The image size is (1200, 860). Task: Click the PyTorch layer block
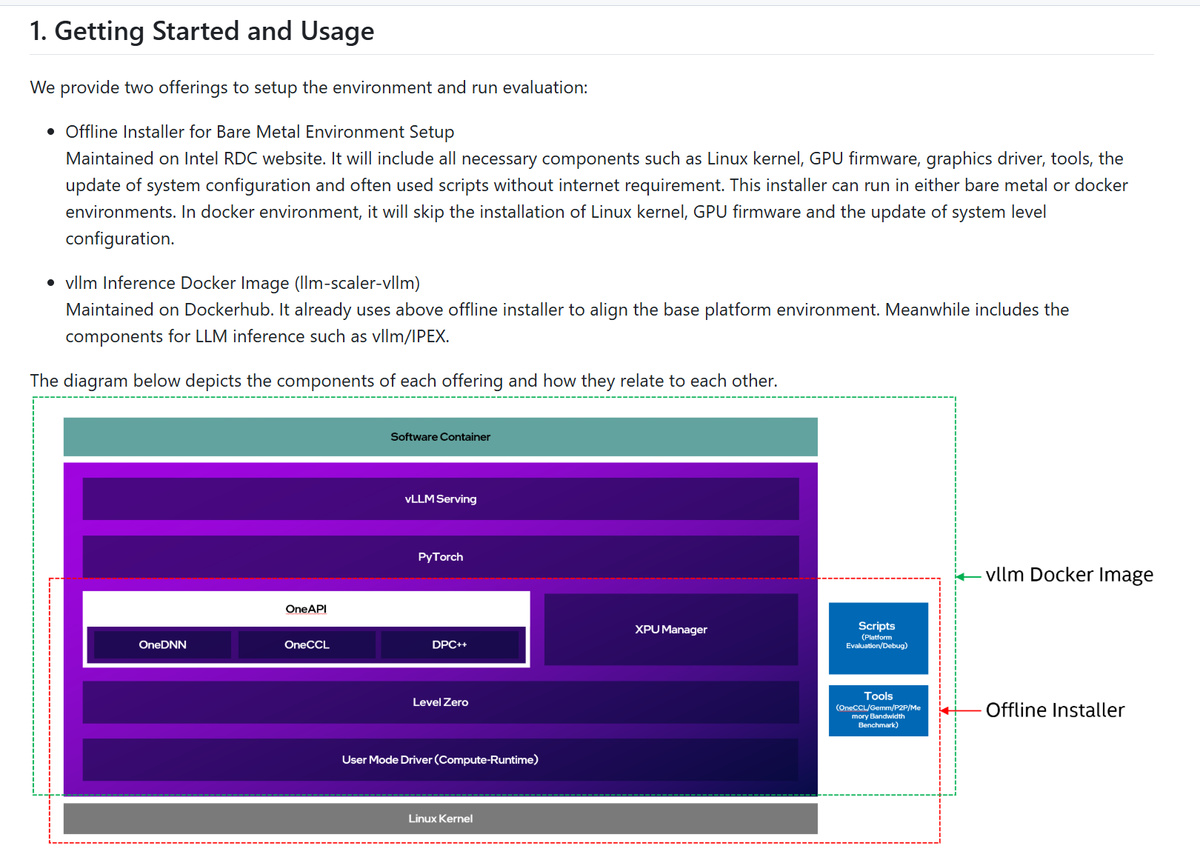pos(440,557)
